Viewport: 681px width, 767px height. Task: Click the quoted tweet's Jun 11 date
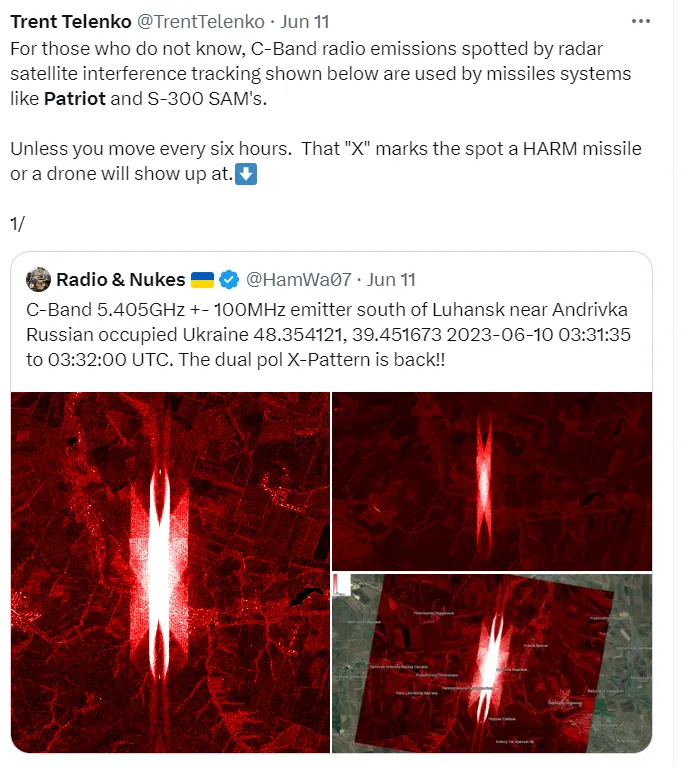(x=391, y=280)
